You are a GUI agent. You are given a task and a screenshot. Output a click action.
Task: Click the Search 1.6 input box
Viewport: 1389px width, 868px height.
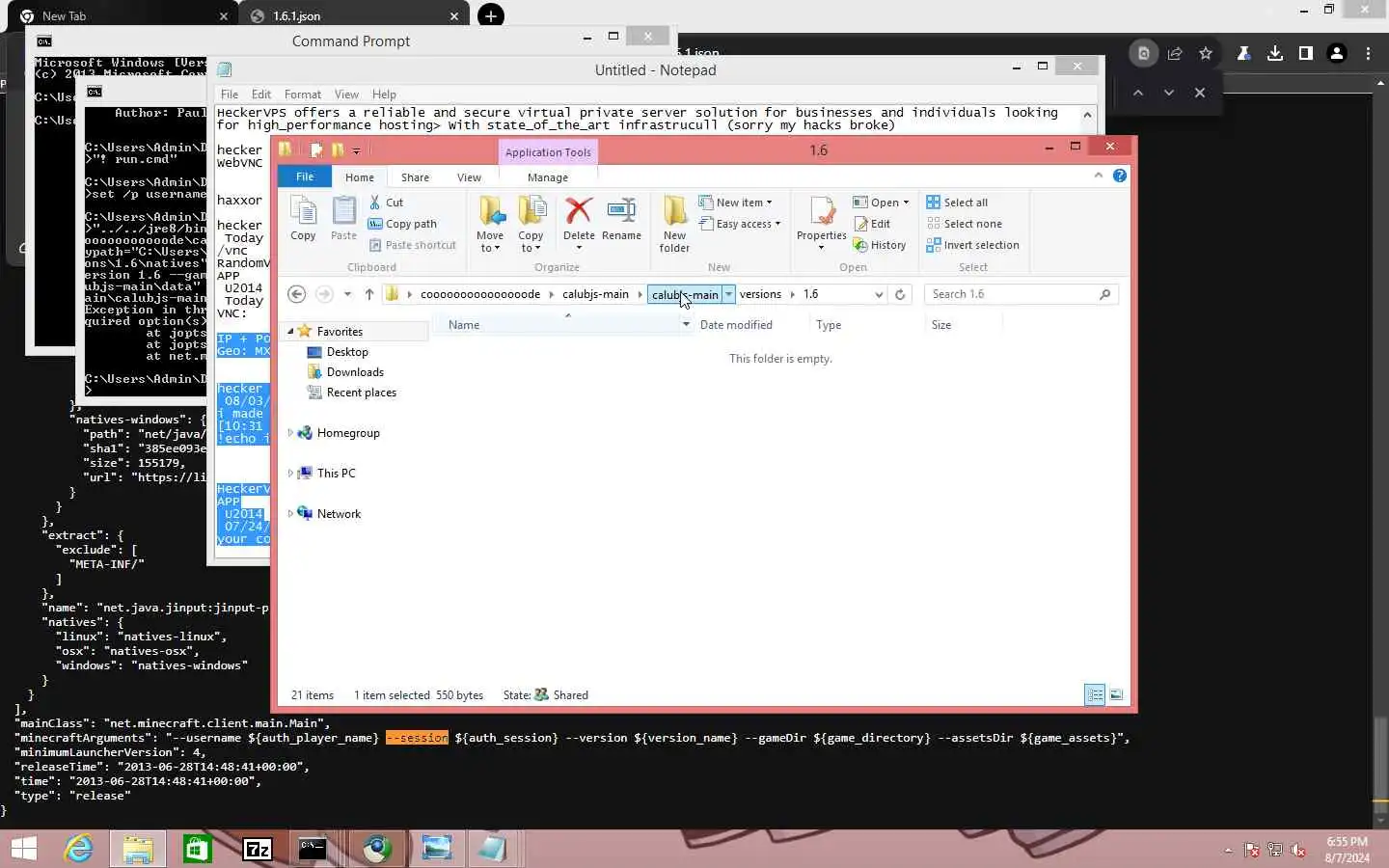[x=1011, y=294]
